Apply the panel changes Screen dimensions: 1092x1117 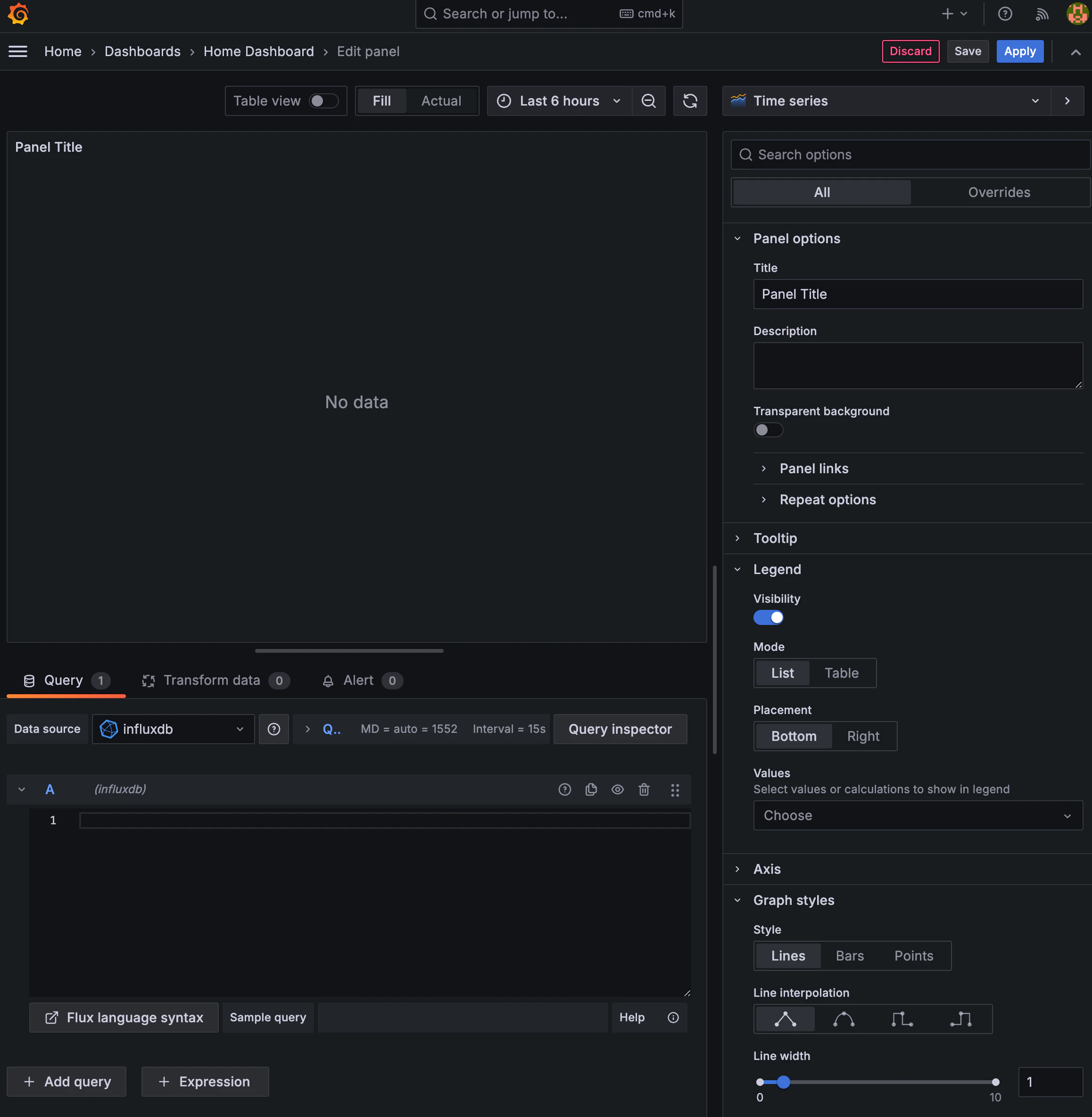(1020, 51)
